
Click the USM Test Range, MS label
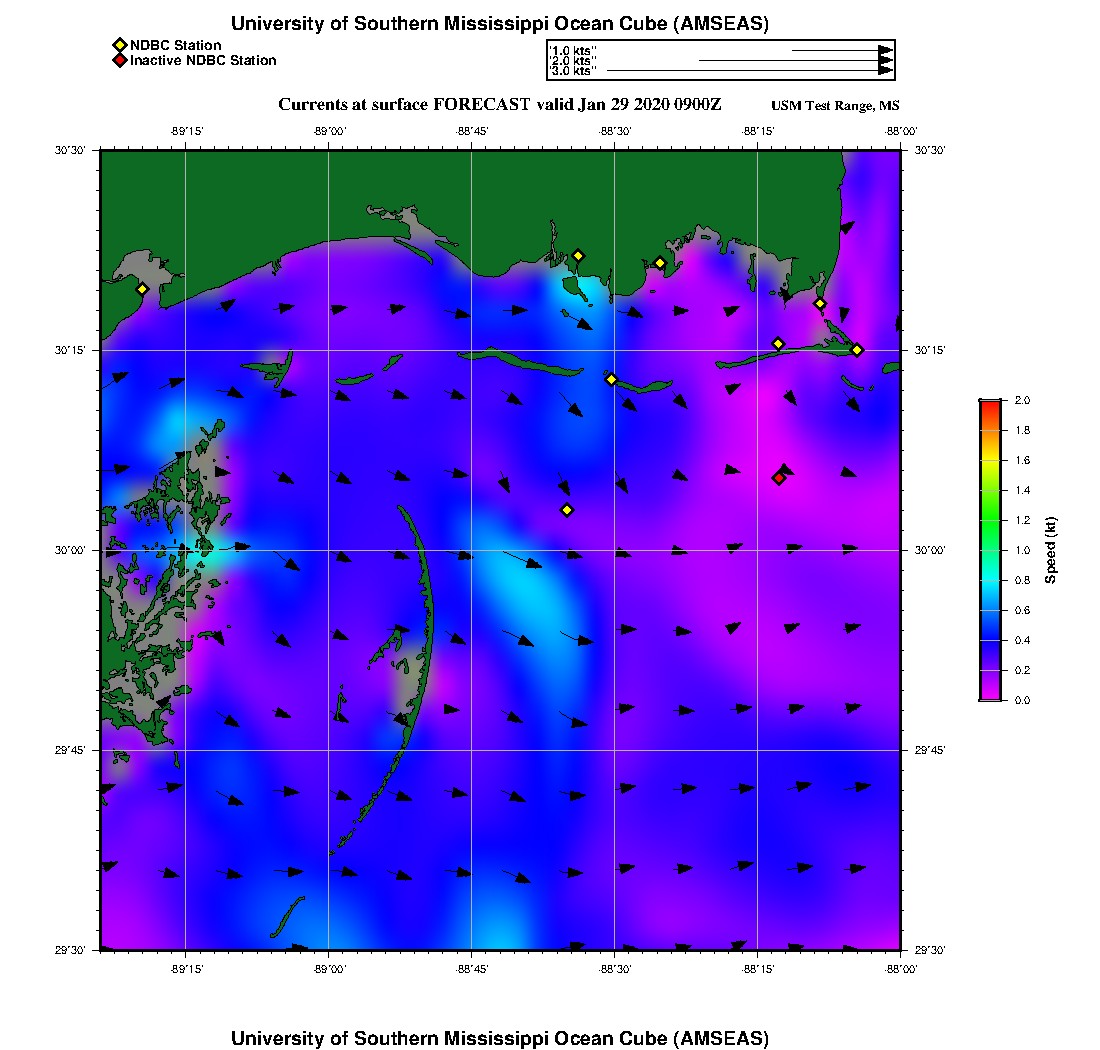point(835,107)
